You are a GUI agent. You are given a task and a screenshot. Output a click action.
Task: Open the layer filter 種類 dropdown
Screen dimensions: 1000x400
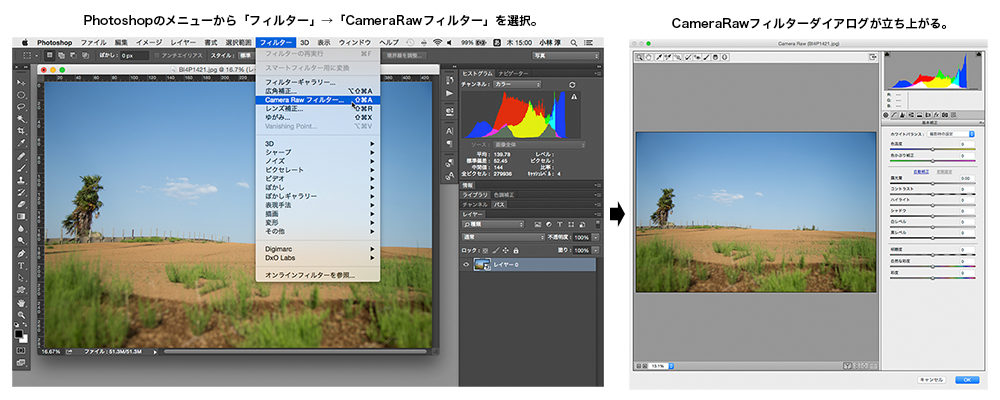click(x=492, y=225)
